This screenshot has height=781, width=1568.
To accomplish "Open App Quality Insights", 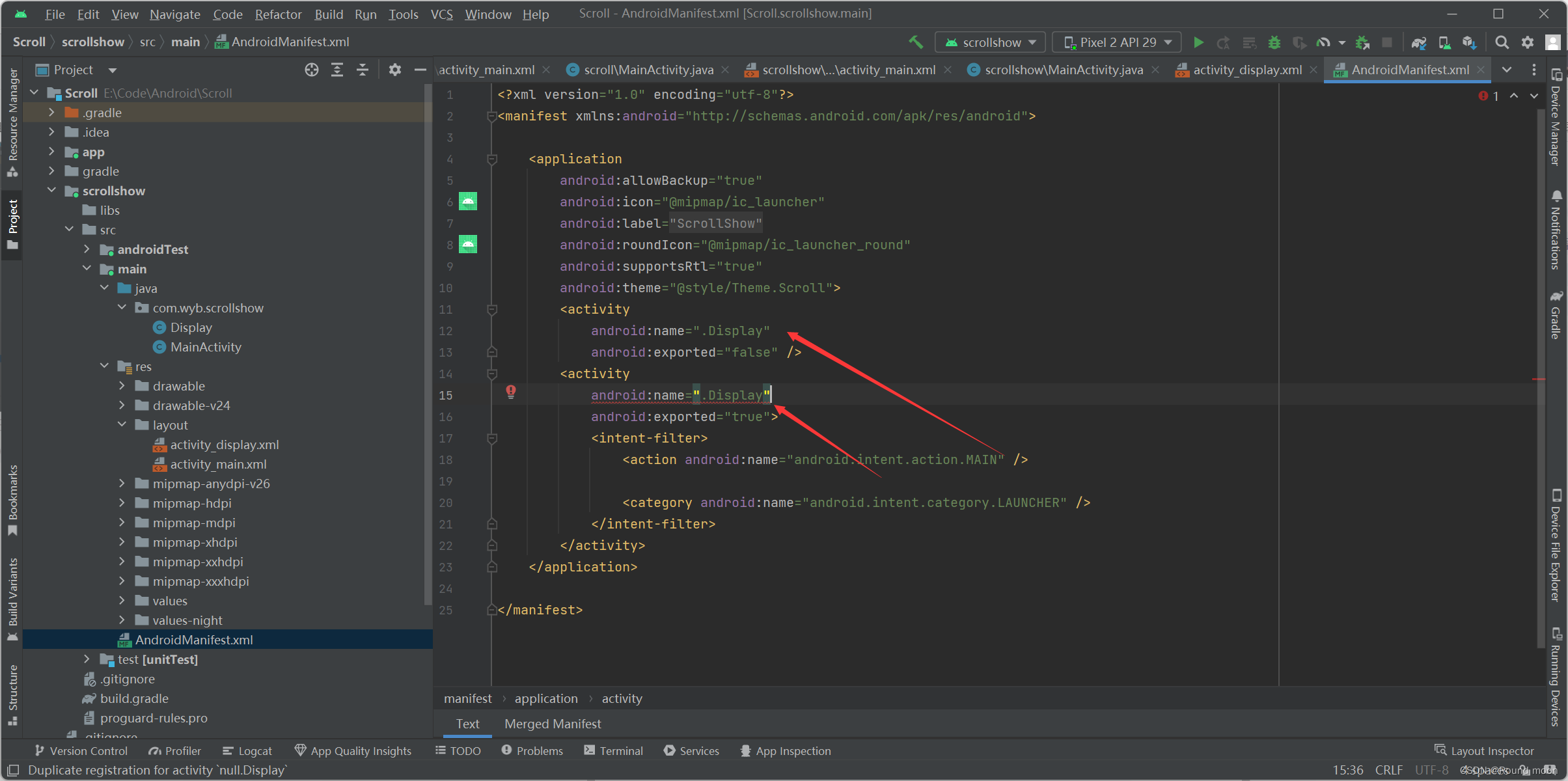I will pos(353,751).
